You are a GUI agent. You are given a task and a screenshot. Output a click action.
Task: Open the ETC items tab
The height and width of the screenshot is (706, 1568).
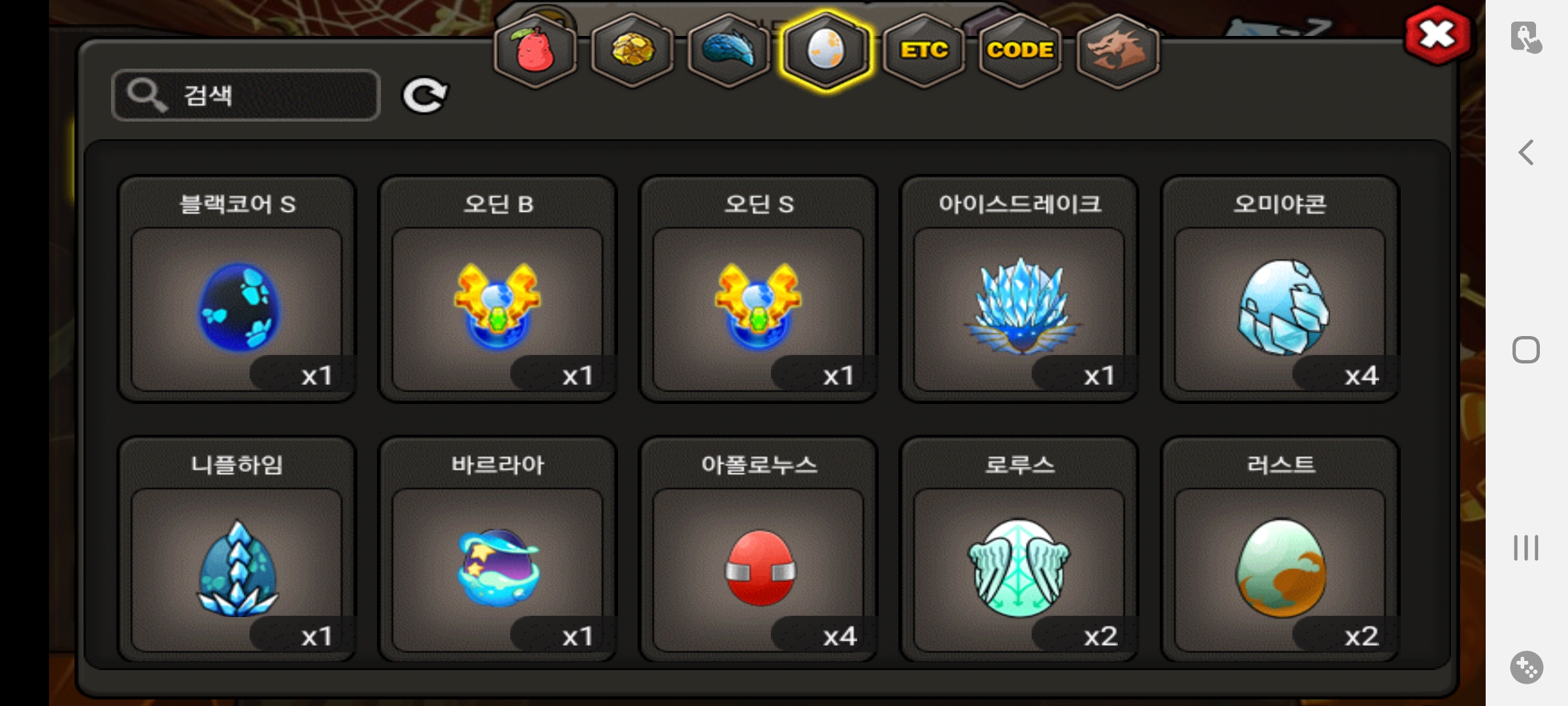(x=923, y=50)
